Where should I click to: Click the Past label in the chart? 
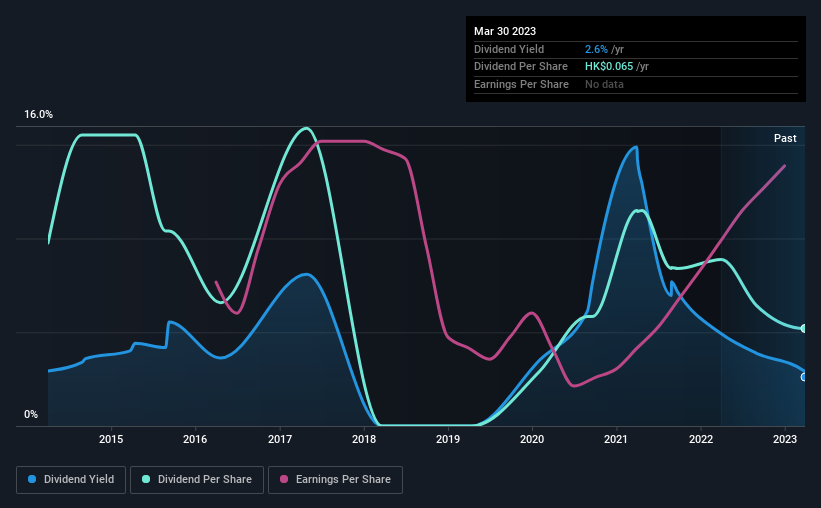coord(785,138)
